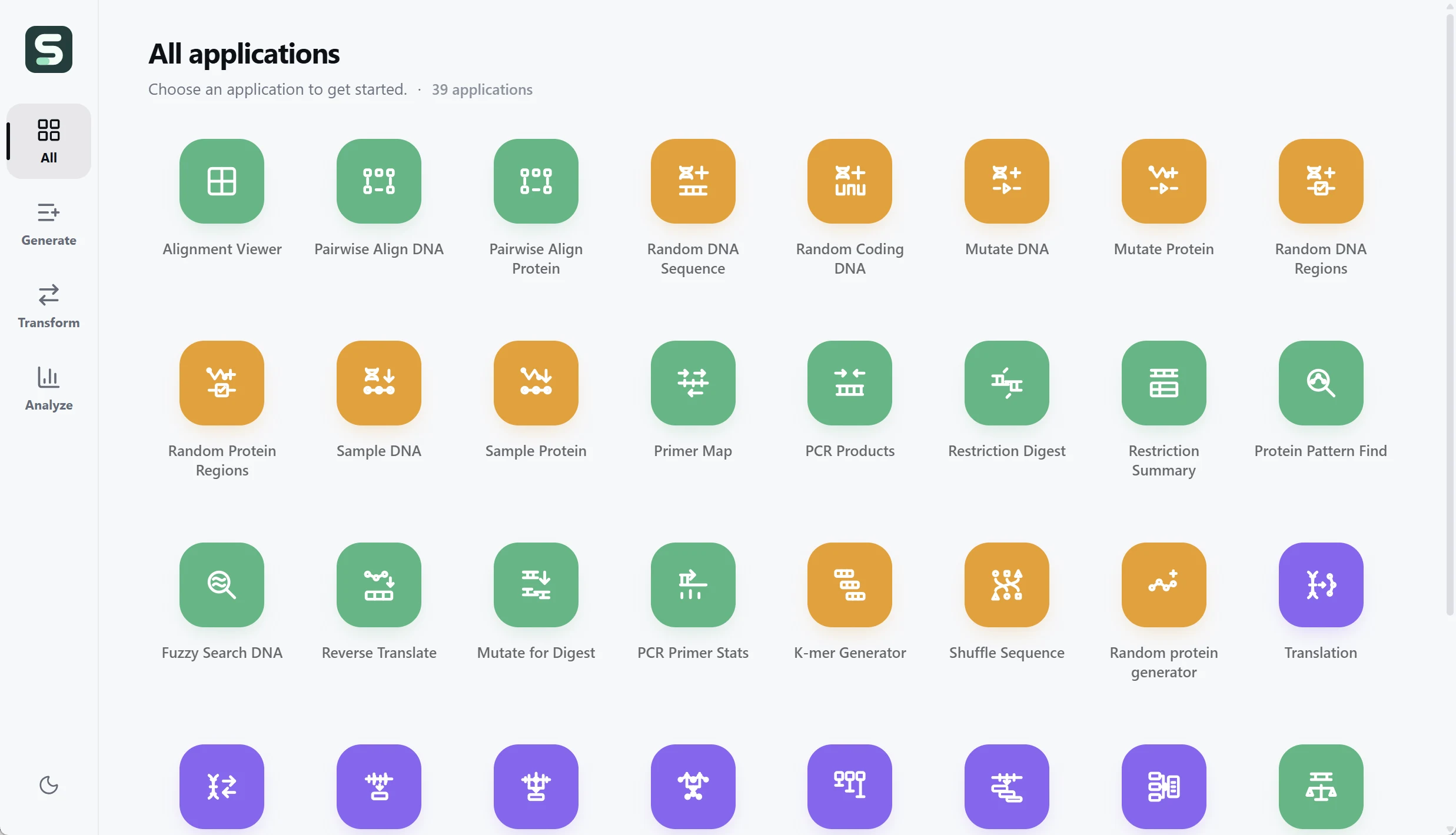Viewport: 1456px width, 835px height.
Task: Click the Sample DNA label text
Action: (379, 451)
